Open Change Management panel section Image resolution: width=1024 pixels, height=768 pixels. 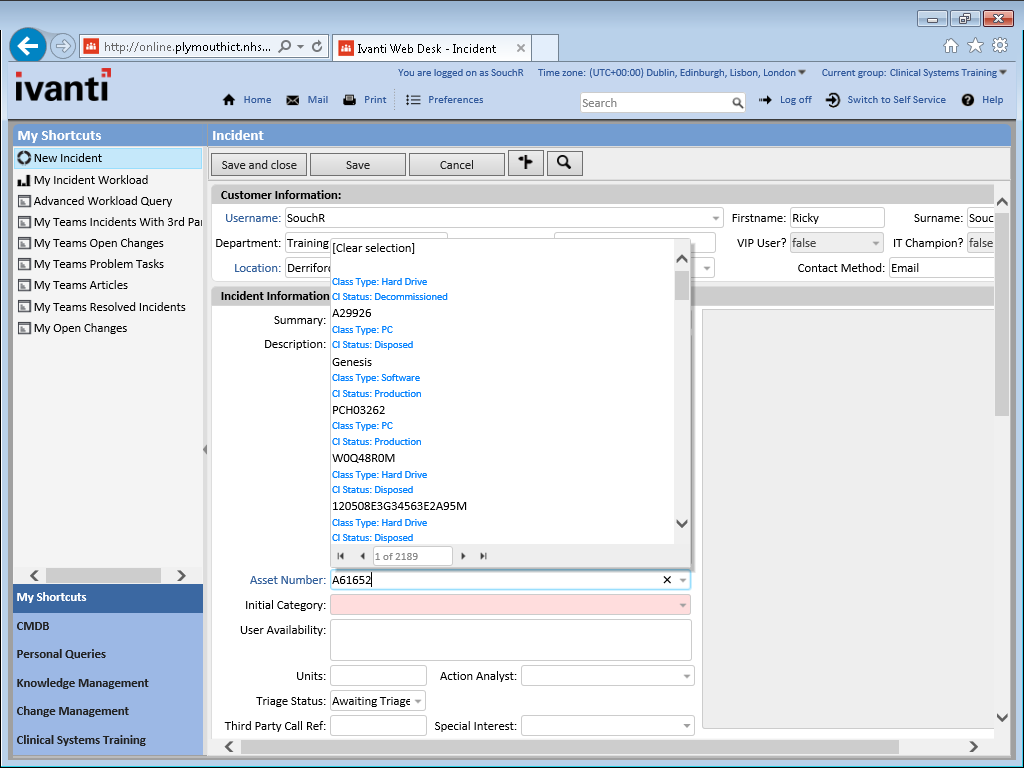click(108, 711)
